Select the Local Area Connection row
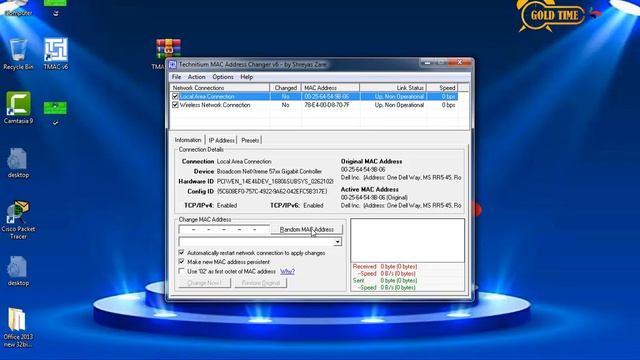This screenshot has height=360, width=640. pyautogui.click(x=314, y=96)
